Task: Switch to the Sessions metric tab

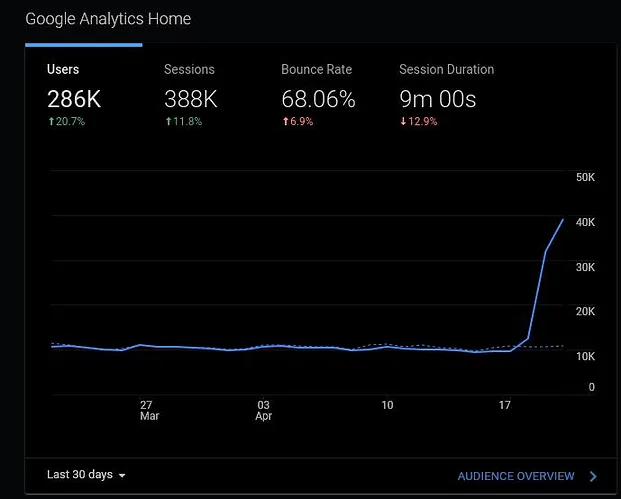Action: (191, 95)
